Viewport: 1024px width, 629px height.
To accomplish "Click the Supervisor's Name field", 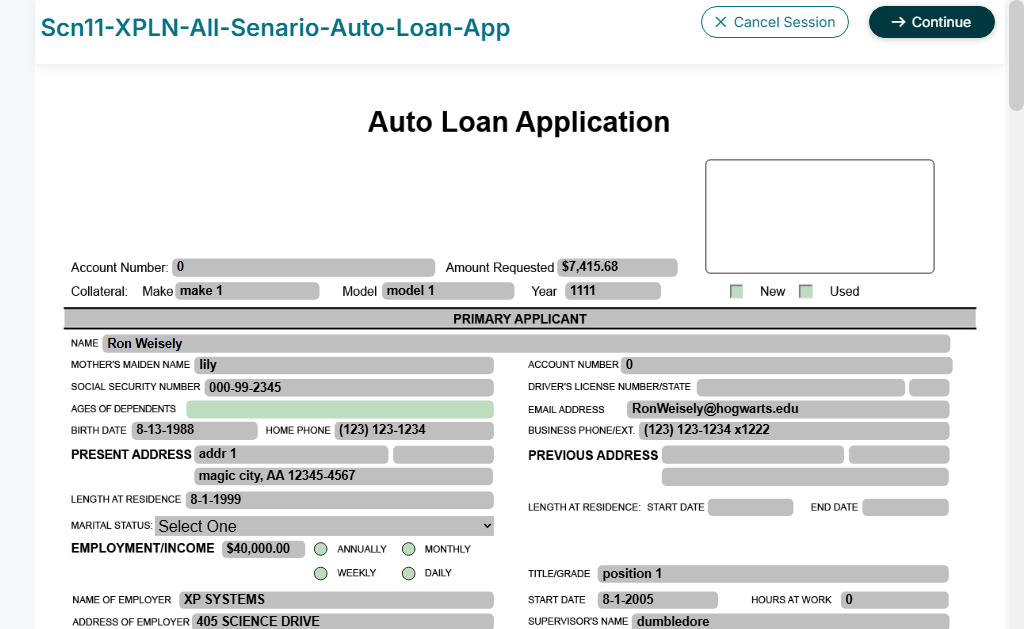I will [790, 621].
